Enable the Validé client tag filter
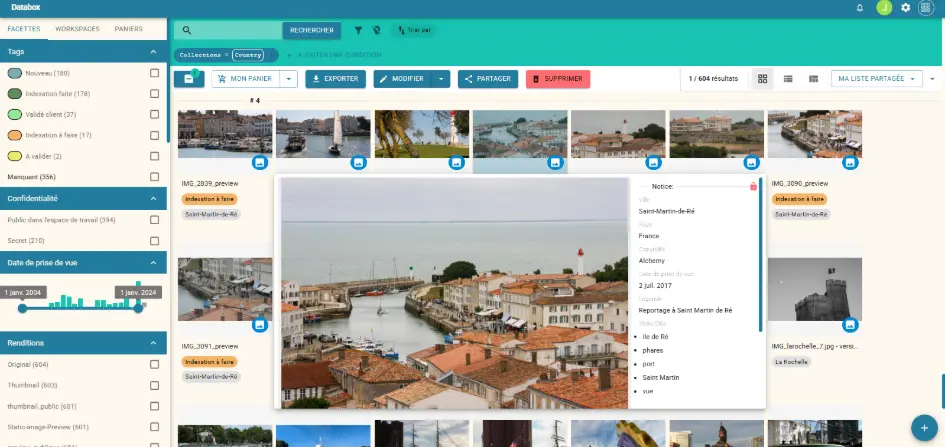The height and width of the screenshot is (447, 945). click(x=154, y=114)
